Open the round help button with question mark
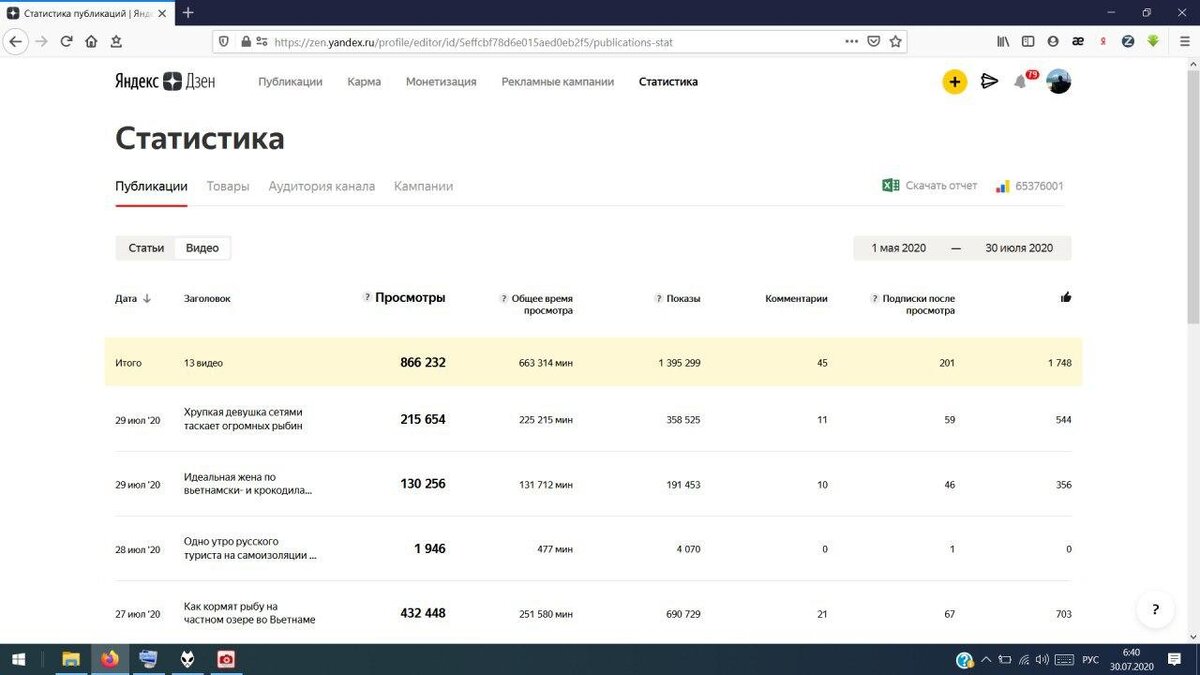This screenshot has width=1200, height=675. click(x=1155, y=609)
